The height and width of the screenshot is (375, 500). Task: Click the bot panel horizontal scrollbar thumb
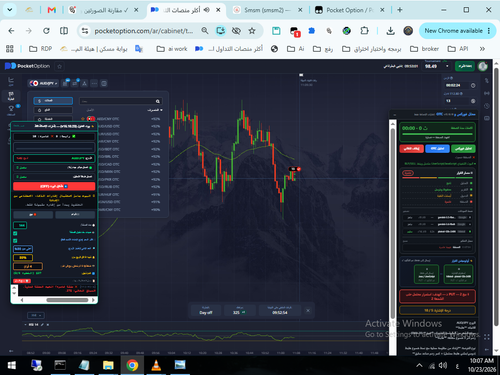coord(67,300)
